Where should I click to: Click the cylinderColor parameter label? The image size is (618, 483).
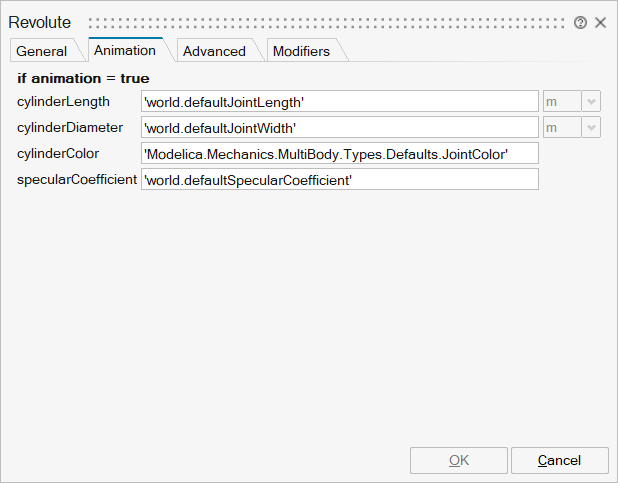[58, 153]
